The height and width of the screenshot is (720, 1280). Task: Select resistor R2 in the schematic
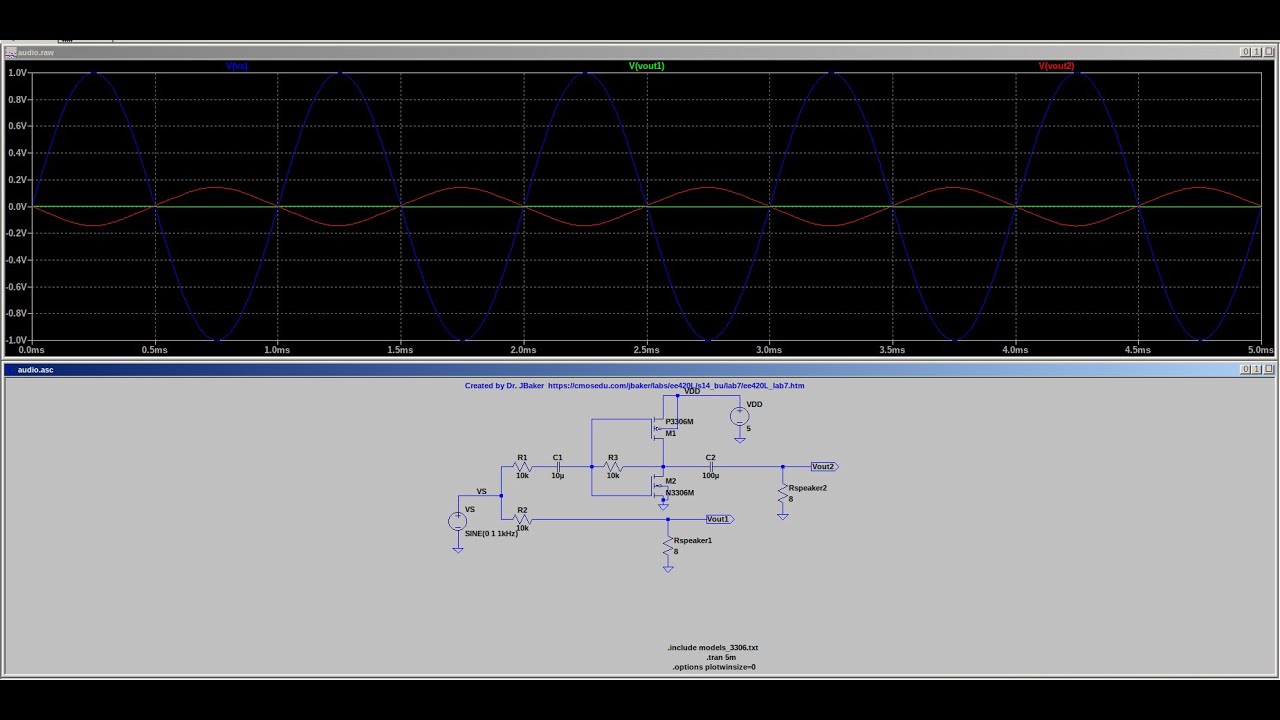pyautogui.click(x=521, y=519)
